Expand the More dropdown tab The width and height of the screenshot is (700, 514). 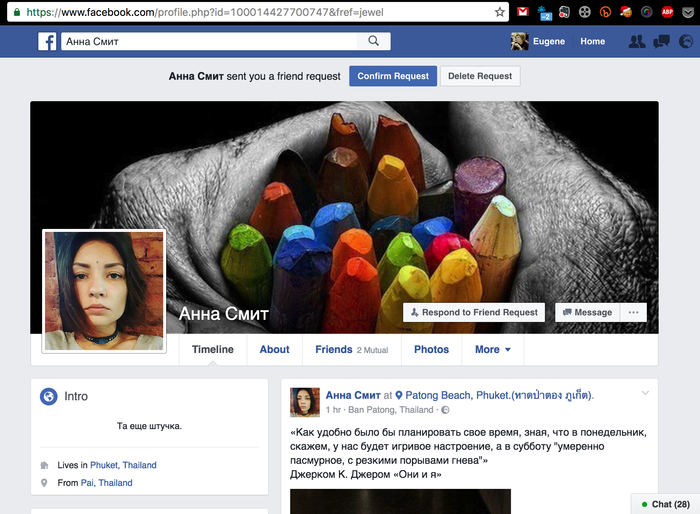492,349
